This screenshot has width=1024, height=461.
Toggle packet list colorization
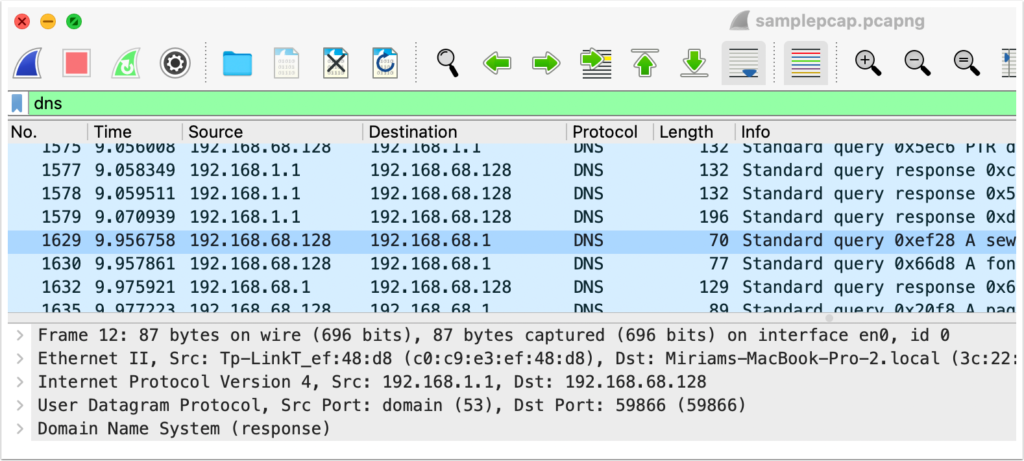(x=805, y=63)
